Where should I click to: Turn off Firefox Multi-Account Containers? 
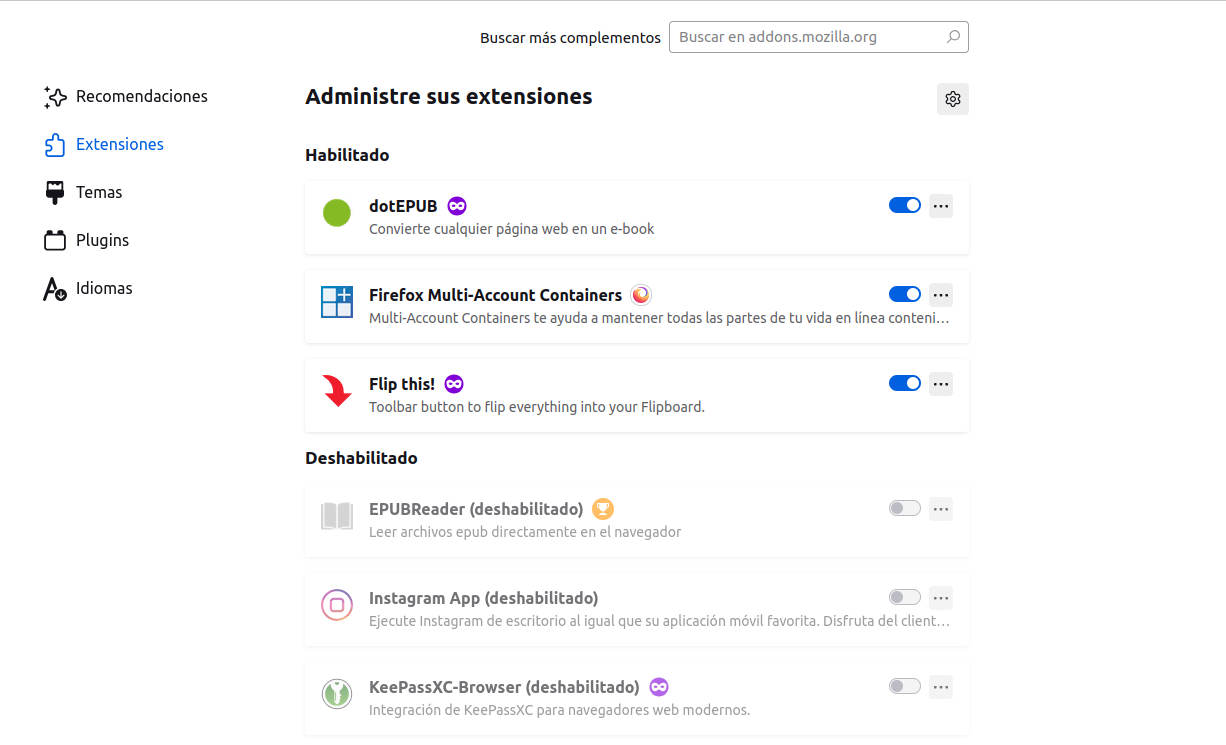coord(904,293)
